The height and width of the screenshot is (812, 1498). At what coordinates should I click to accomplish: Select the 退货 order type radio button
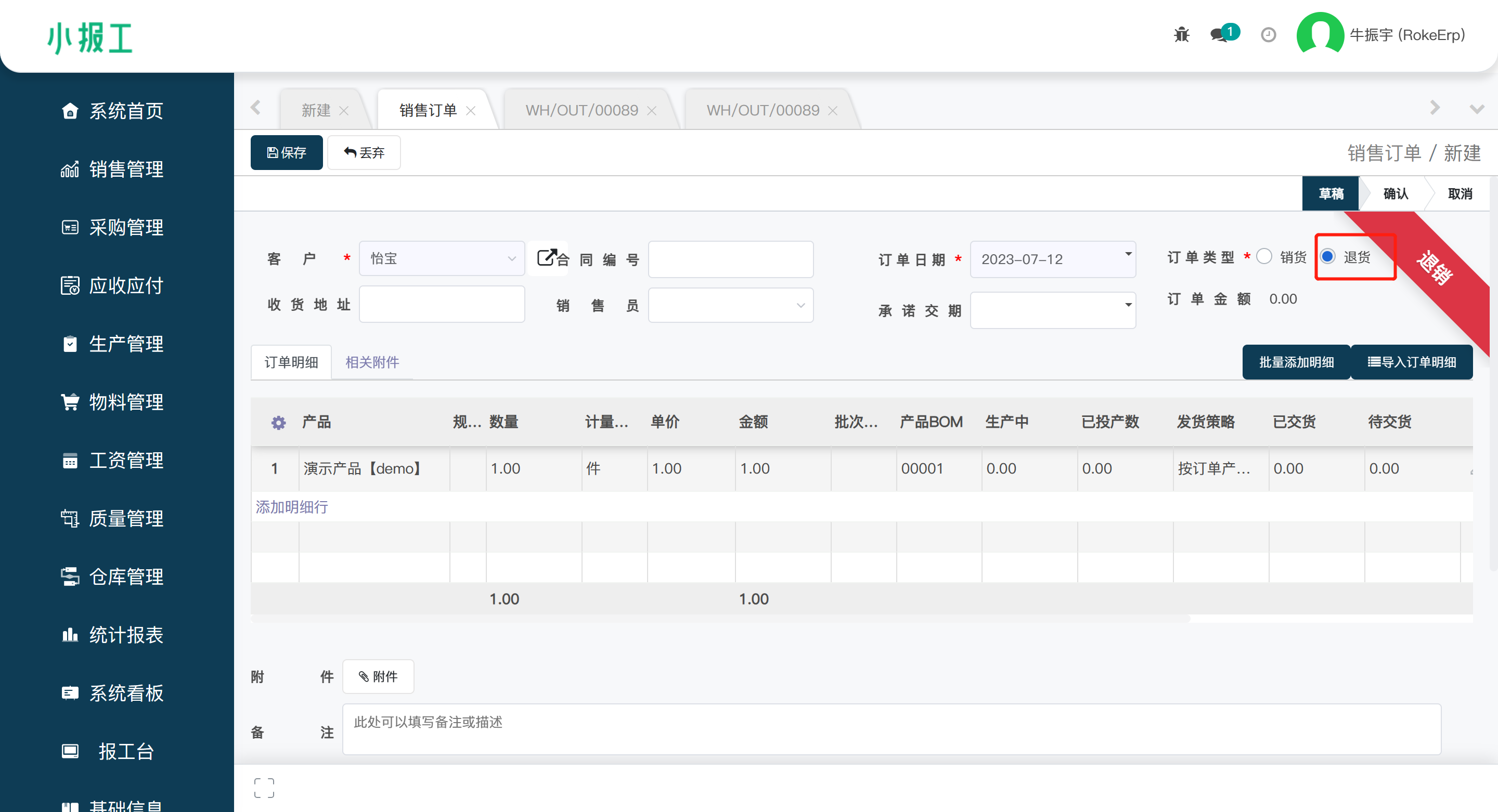(1327, 256)
